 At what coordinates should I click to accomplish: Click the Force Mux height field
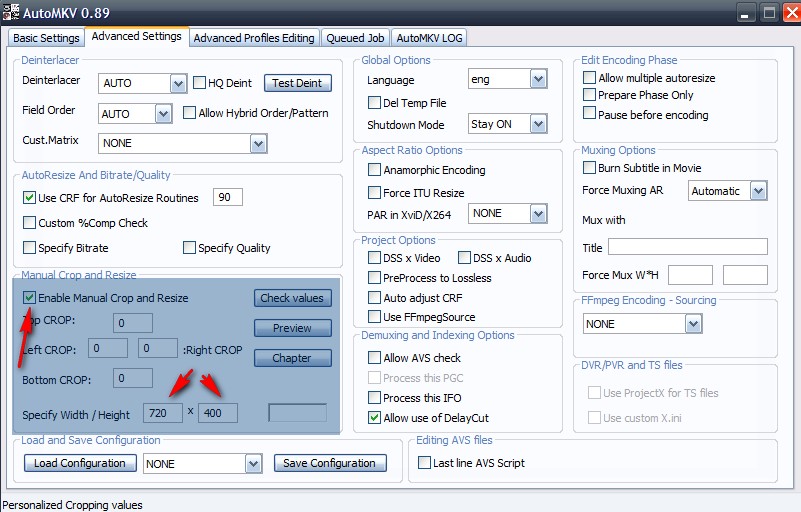(745, 275)
